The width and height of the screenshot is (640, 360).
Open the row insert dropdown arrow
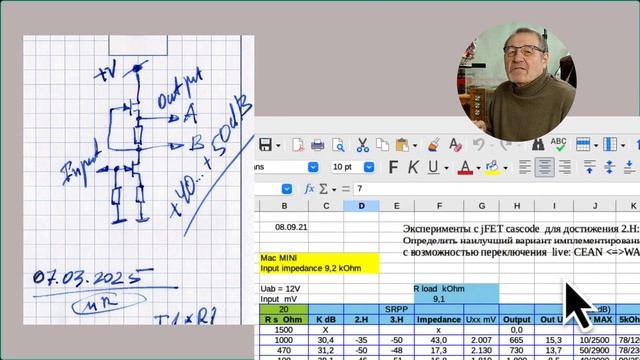[x=596, y=145]
